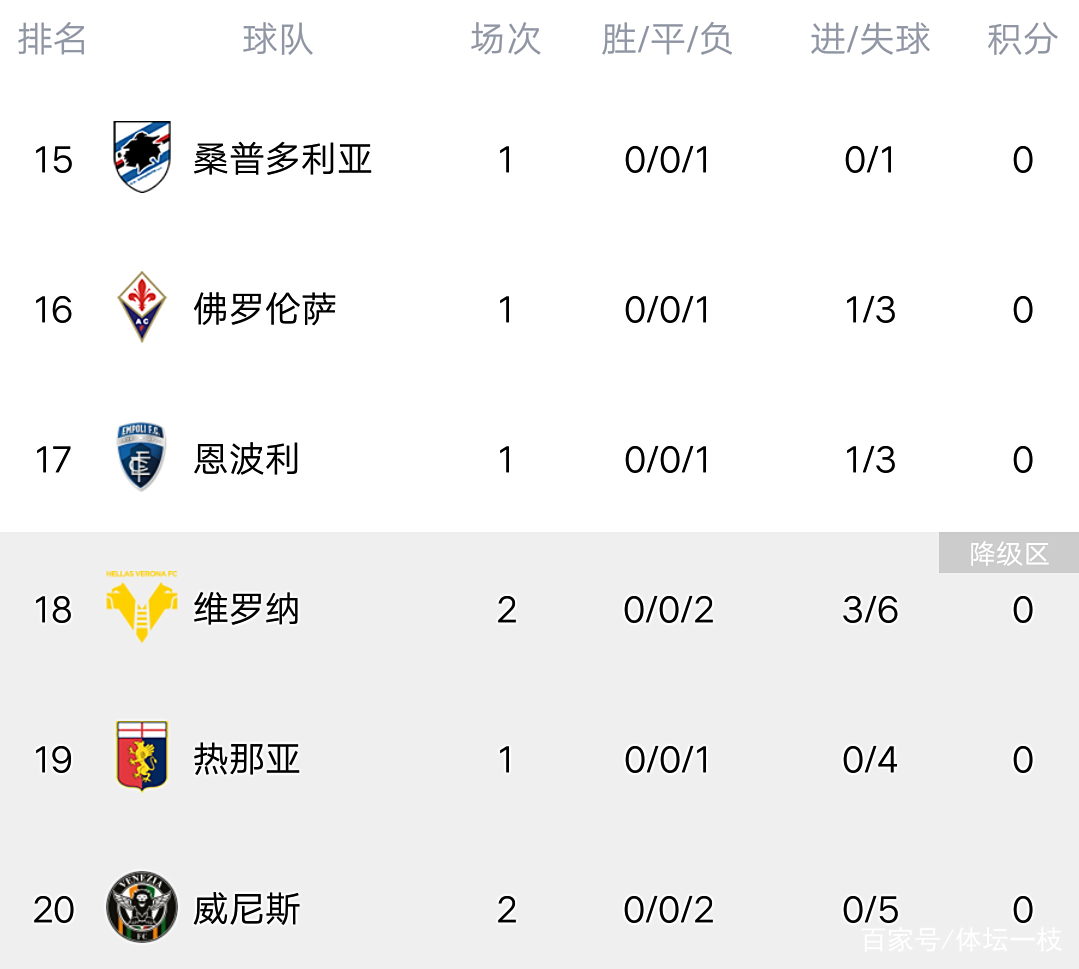Click the Genoa club crest
The height and width of the screenshot is (969, 1079).
tap(142, 757)
